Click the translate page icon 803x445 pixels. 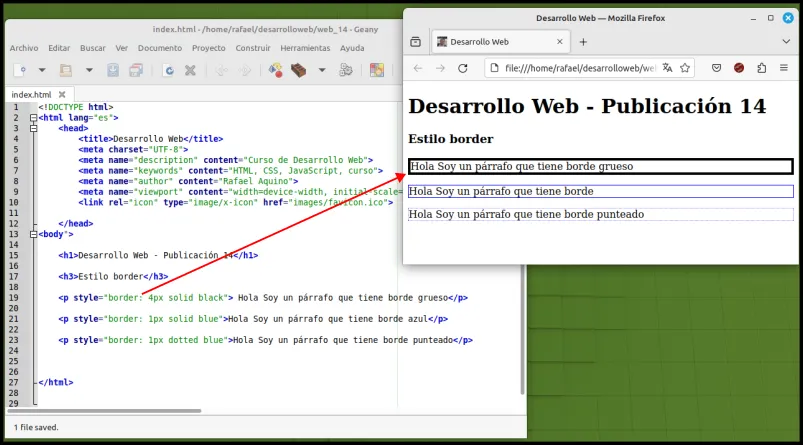[667, 68]
